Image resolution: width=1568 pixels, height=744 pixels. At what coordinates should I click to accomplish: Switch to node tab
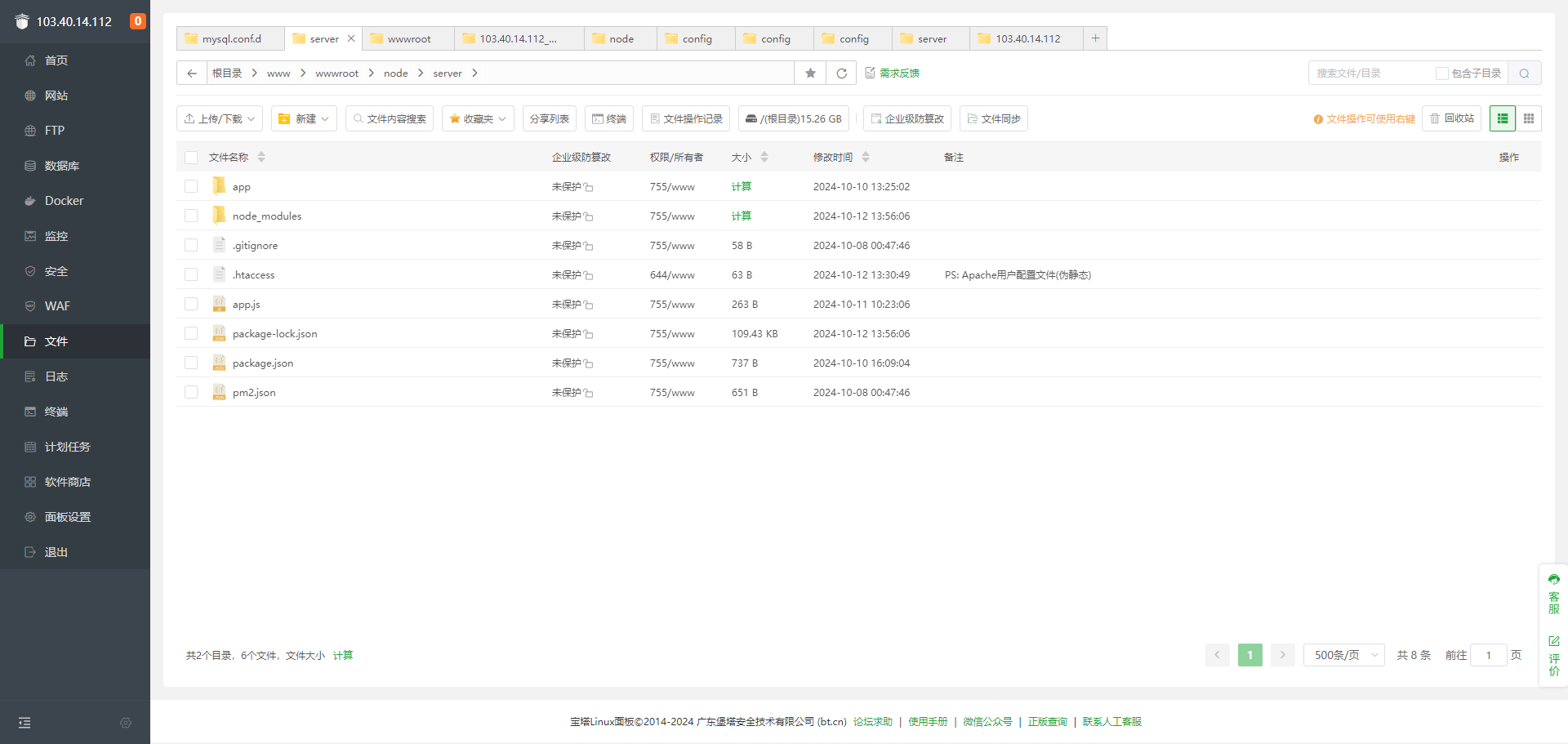tap(621, 38)
